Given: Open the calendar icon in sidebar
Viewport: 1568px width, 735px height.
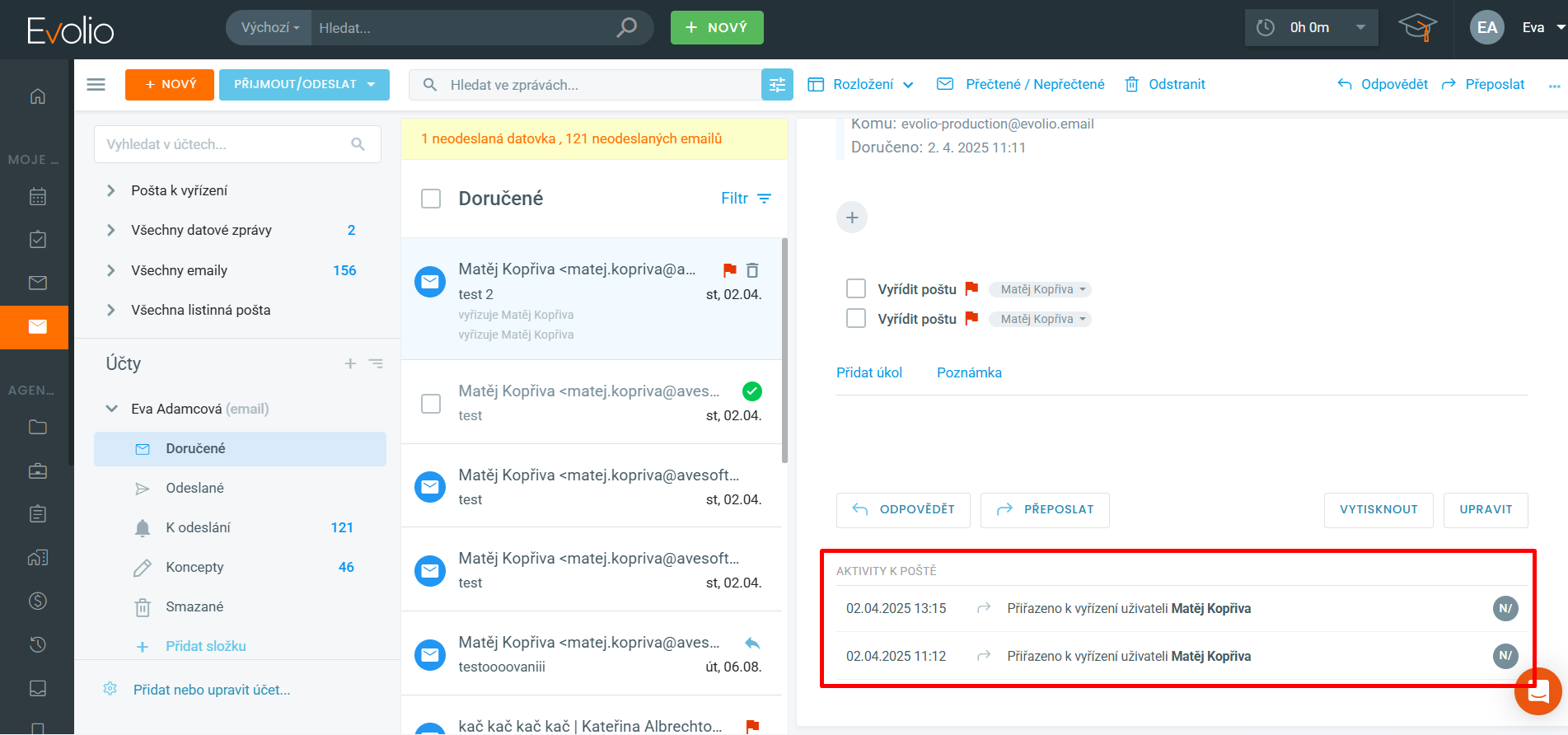Looking at the screenshot, I should pyautogui.click(x=38, y=196).
